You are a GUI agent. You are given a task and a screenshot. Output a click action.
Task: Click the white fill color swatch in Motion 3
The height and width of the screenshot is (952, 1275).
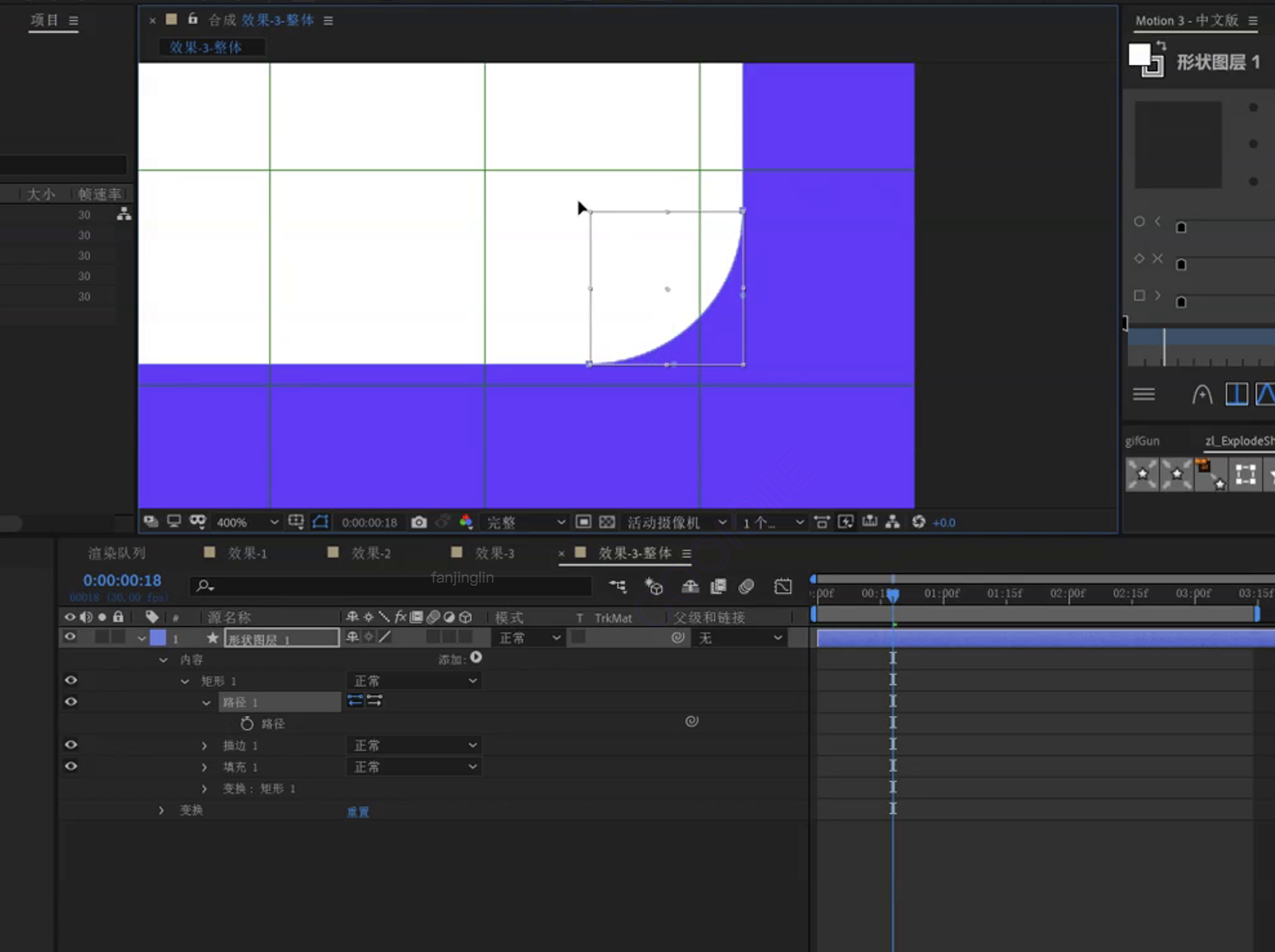pos(1139,55)
